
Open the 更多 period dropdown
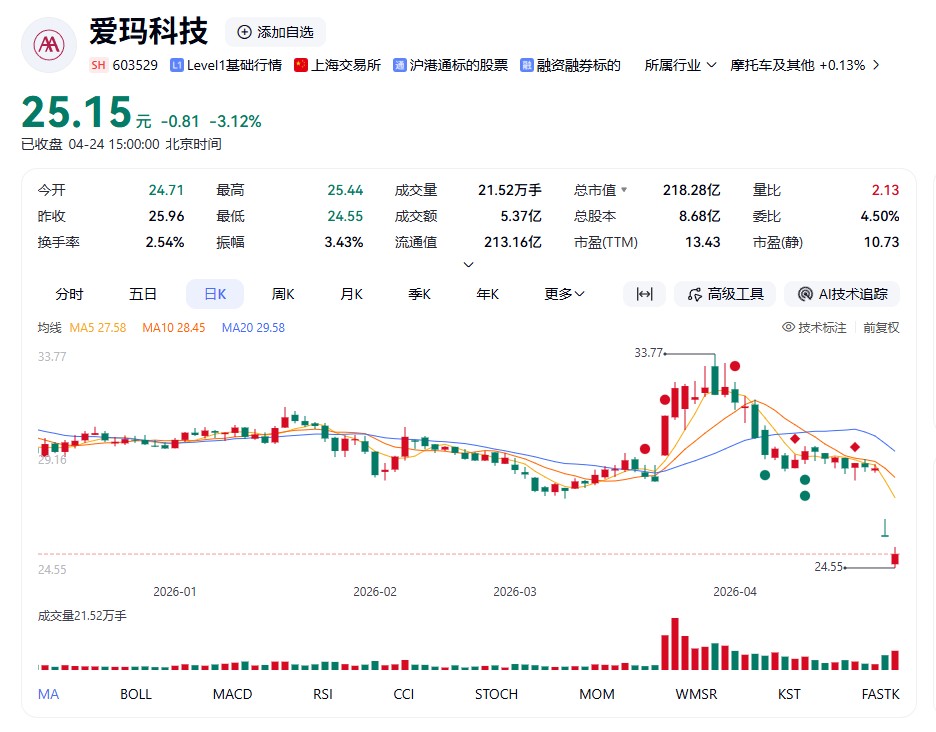coord(564,294)
